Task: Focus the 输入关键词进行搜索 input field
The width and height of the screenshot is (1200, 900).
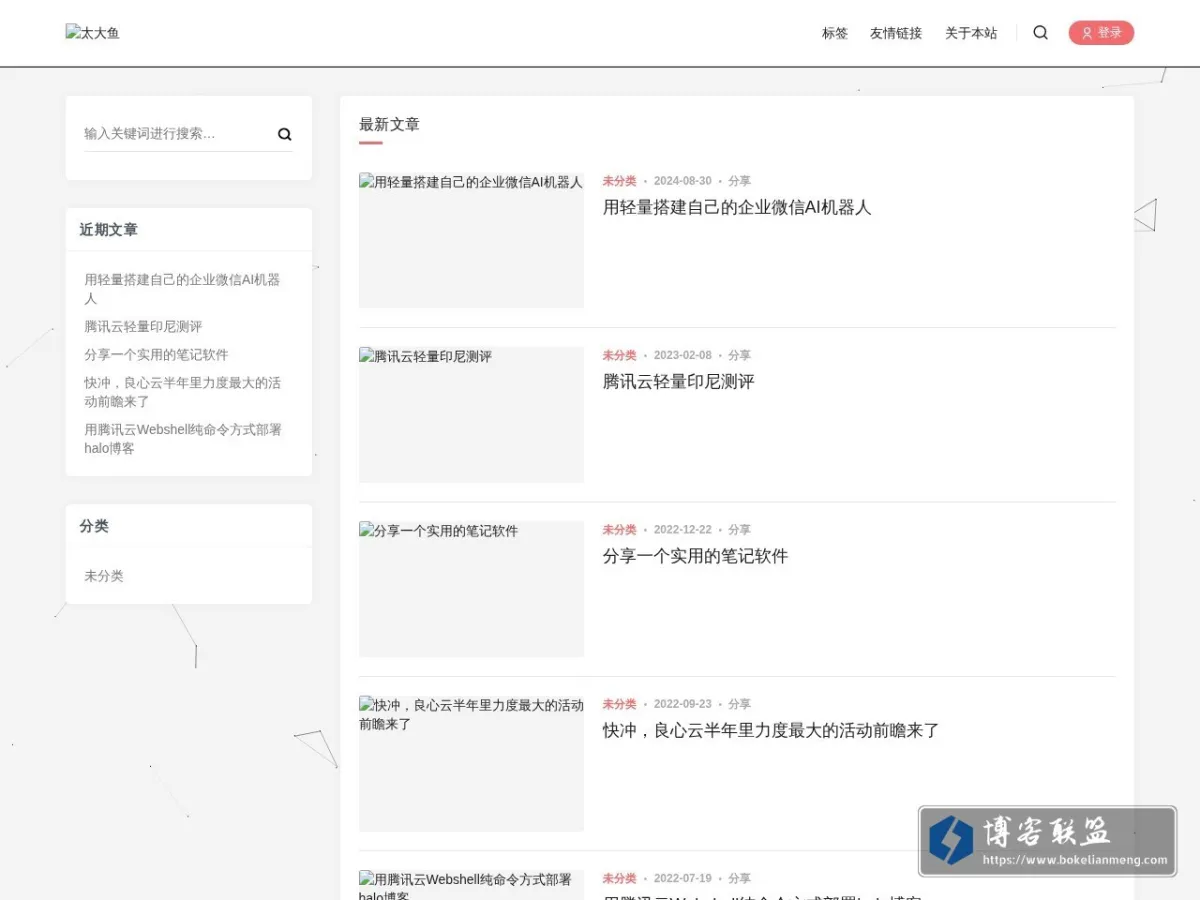Action: [x=178, y=134]
